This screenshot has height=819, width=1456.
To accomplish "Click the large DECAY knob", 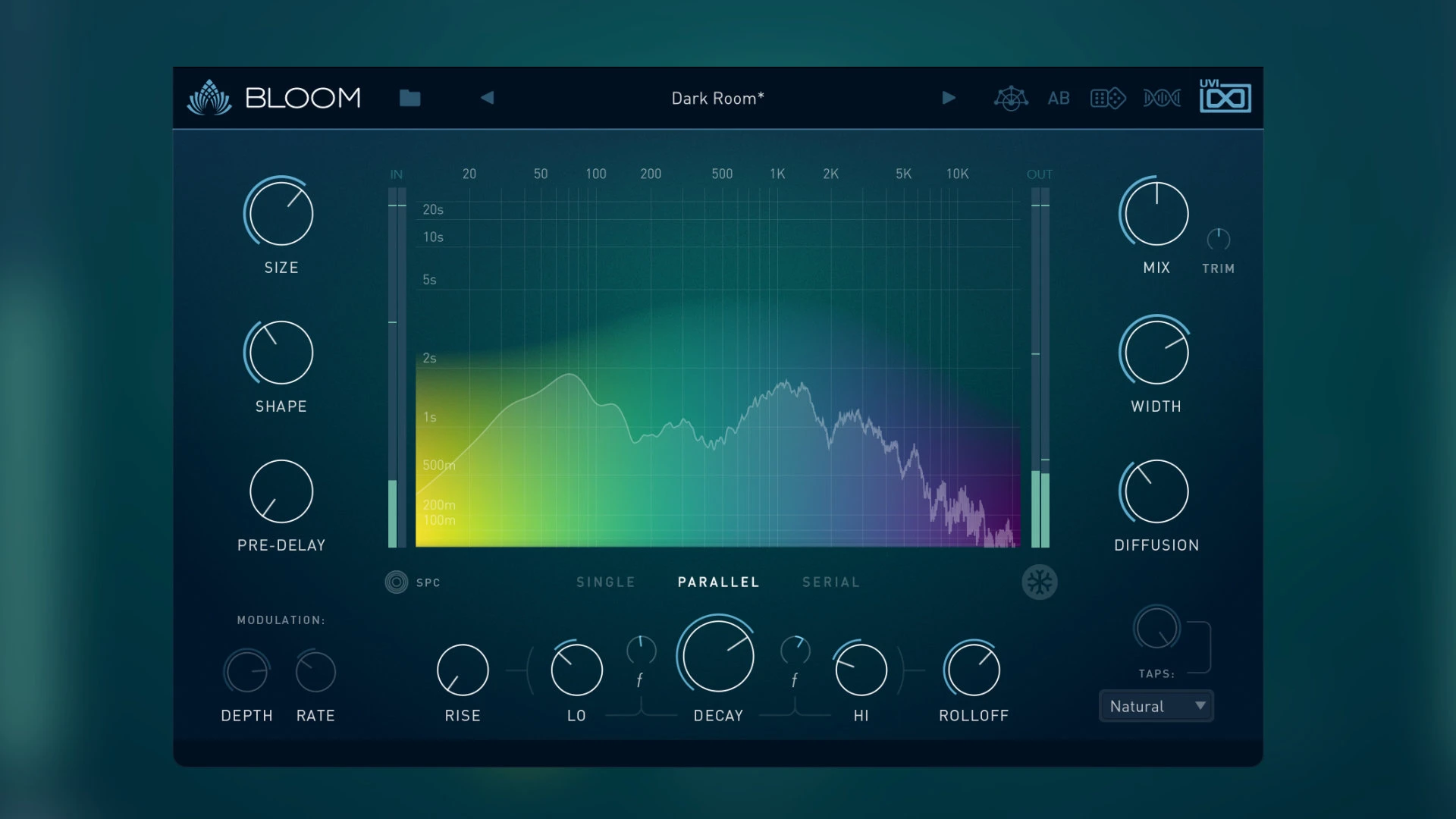I will pos(717,656).
